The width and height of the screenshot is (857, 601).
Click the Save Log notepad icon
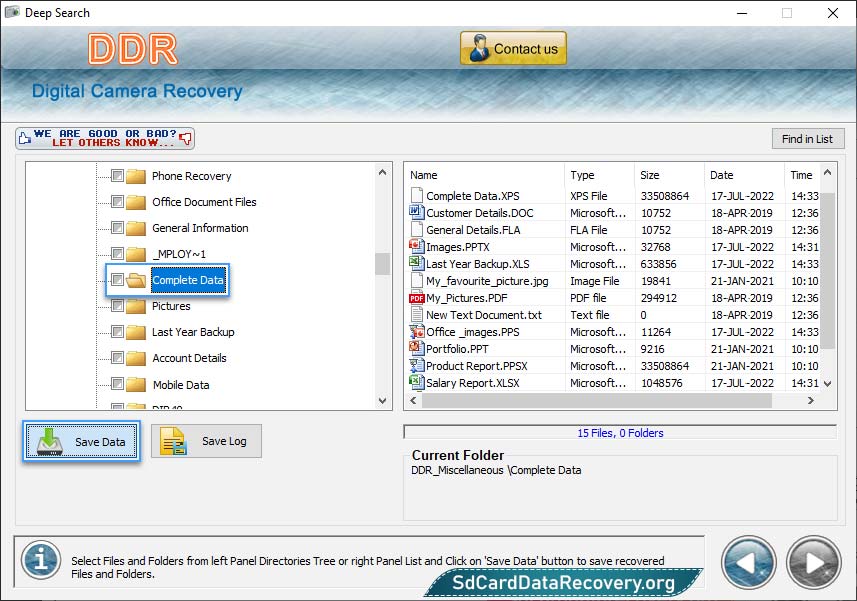click(x=174, y=441)
